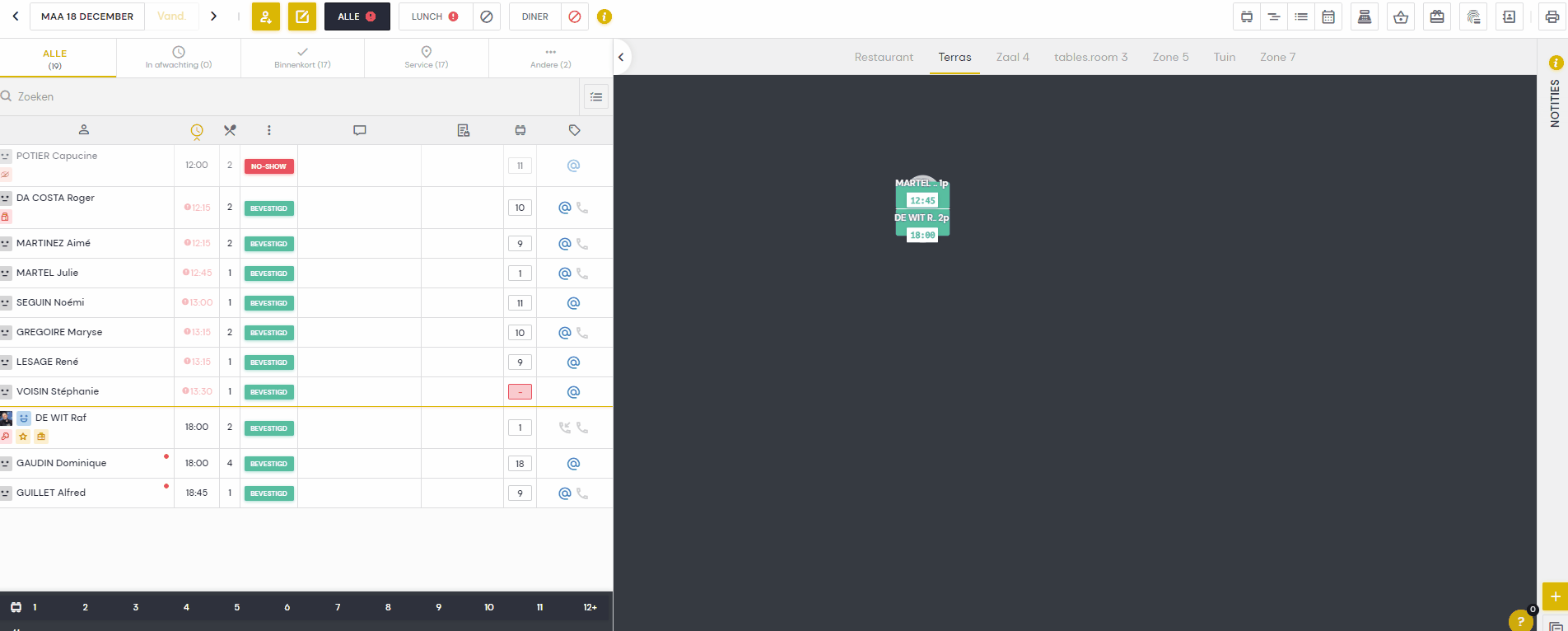This screenshot has height=631, width=1568.
Task: Toggle blocking of the LUNCH shift
Action: coord(487,16)
